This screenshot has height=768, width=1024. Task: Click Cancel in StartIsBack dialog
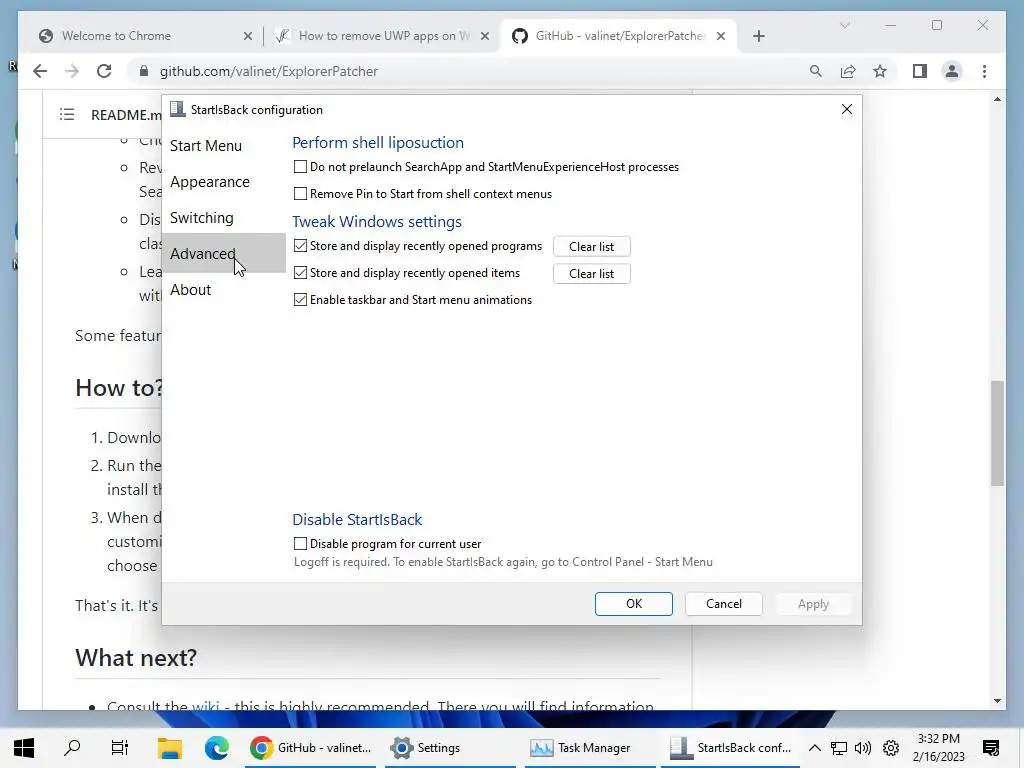click(724, 604)
